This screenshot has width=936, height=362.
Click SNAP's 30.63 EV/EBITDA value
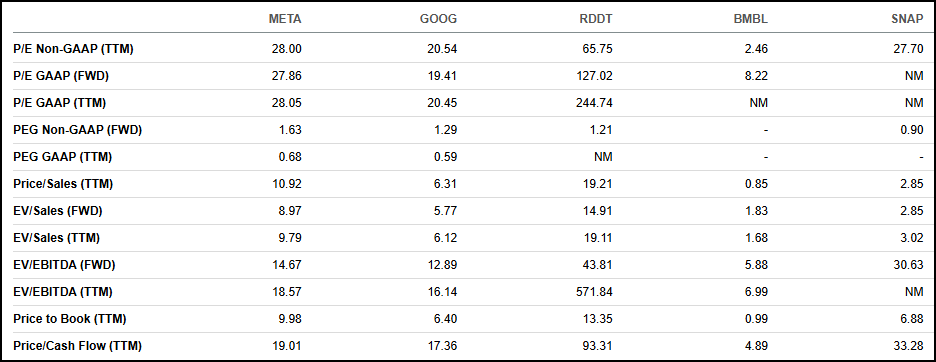[909, 265]
